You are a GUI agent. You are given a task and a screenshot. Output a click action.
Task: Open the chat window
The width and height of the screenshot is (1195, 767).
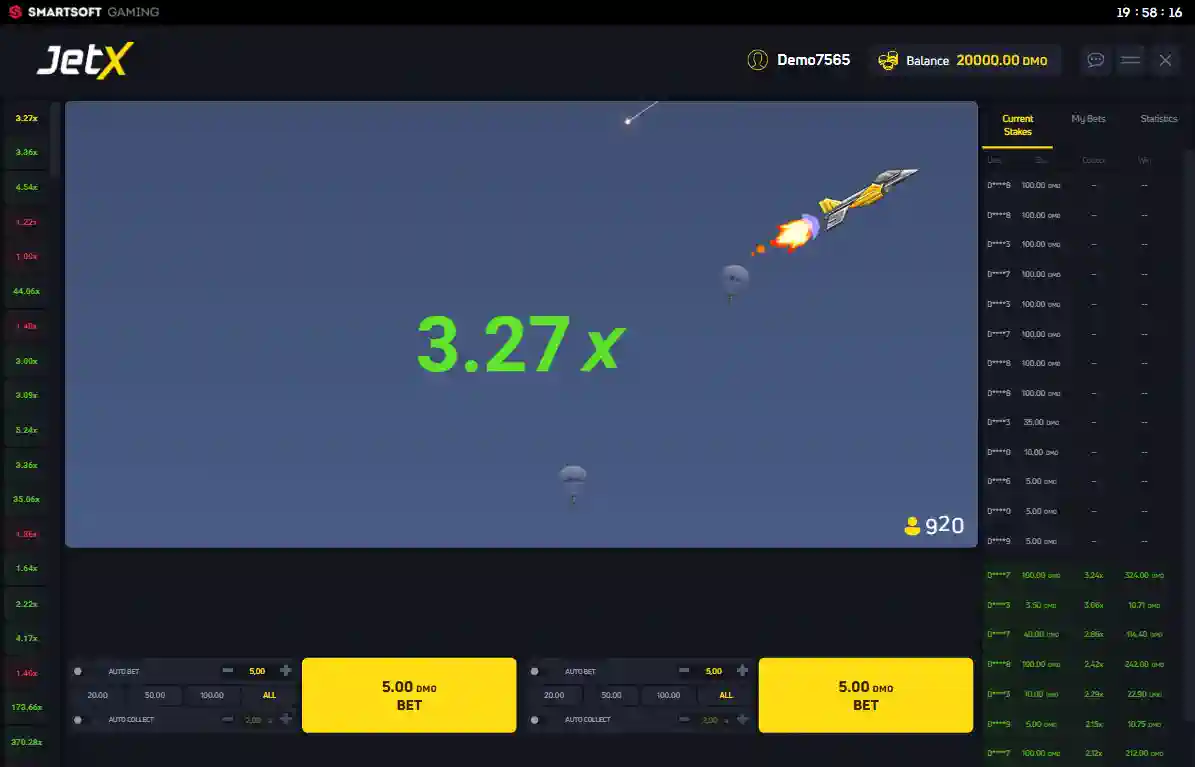coord(1095,60)
